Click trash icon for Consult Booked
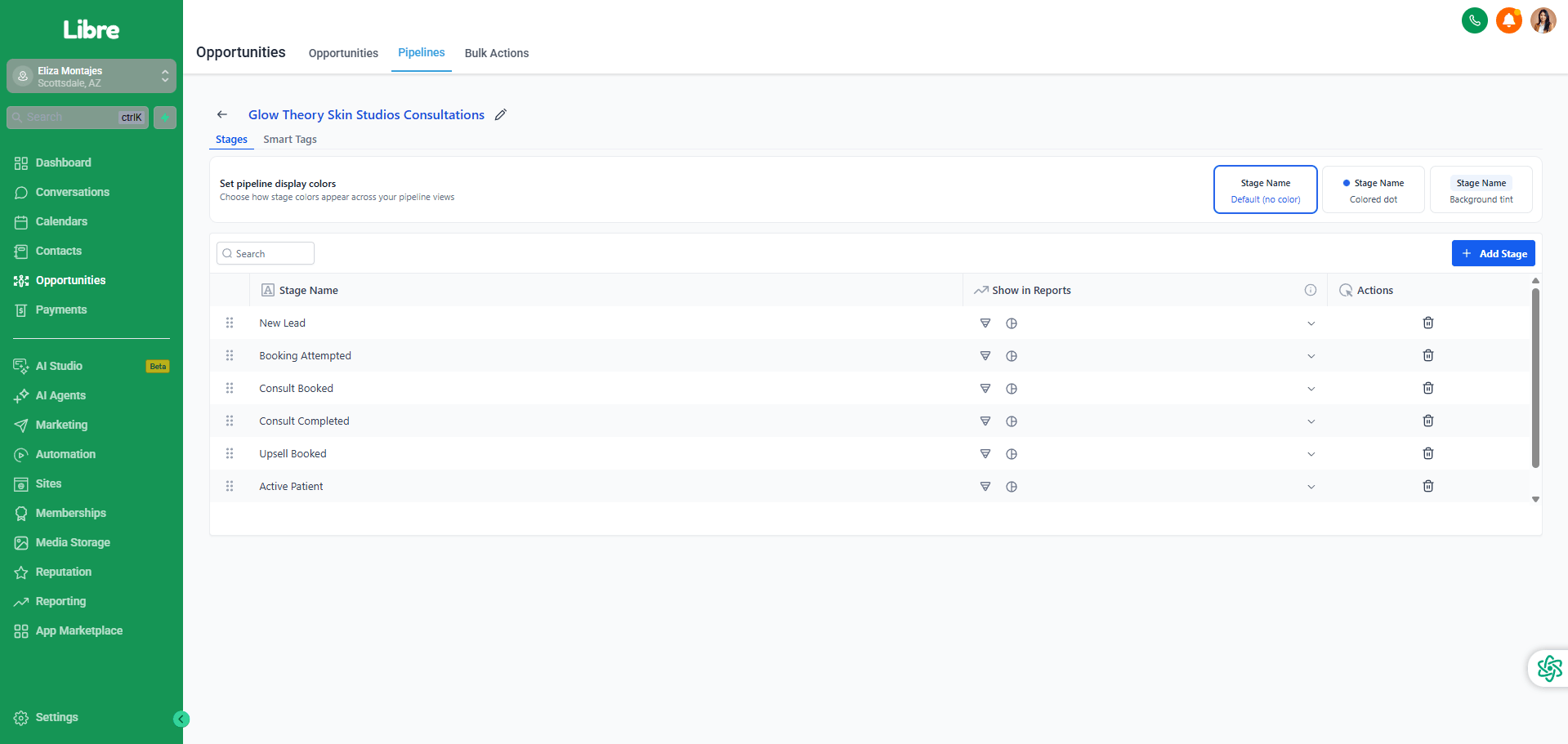The image size is (1568, 744). (1428, 388)
